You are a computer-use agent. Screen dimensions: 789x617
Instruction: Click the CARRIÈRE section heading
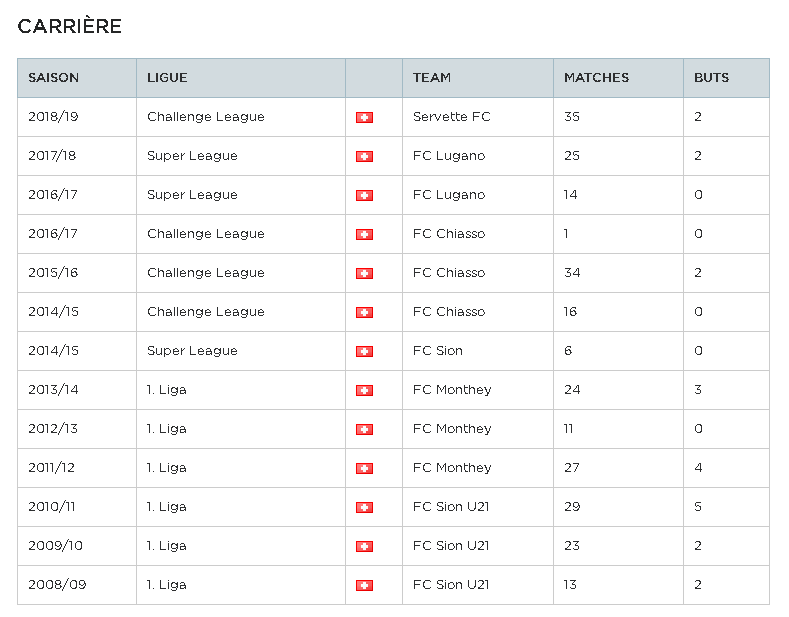tap(69, 26)
